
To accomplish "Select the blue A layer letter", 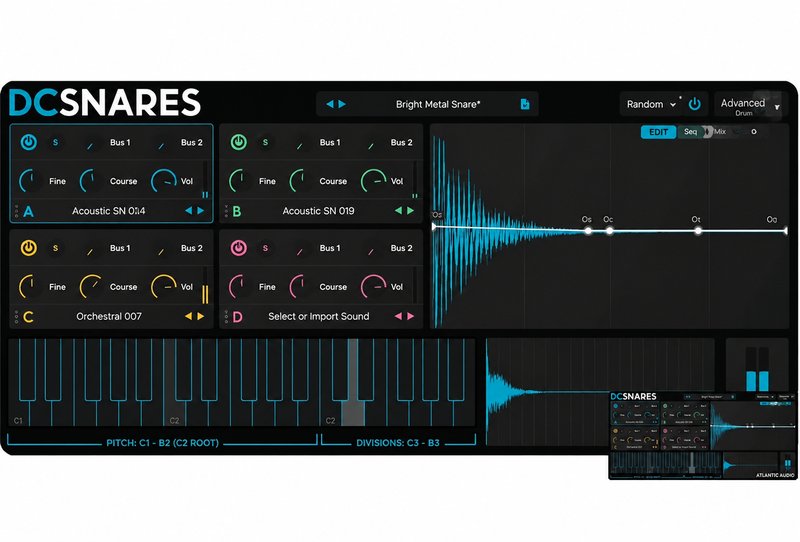I will click(x=29, y=211).
